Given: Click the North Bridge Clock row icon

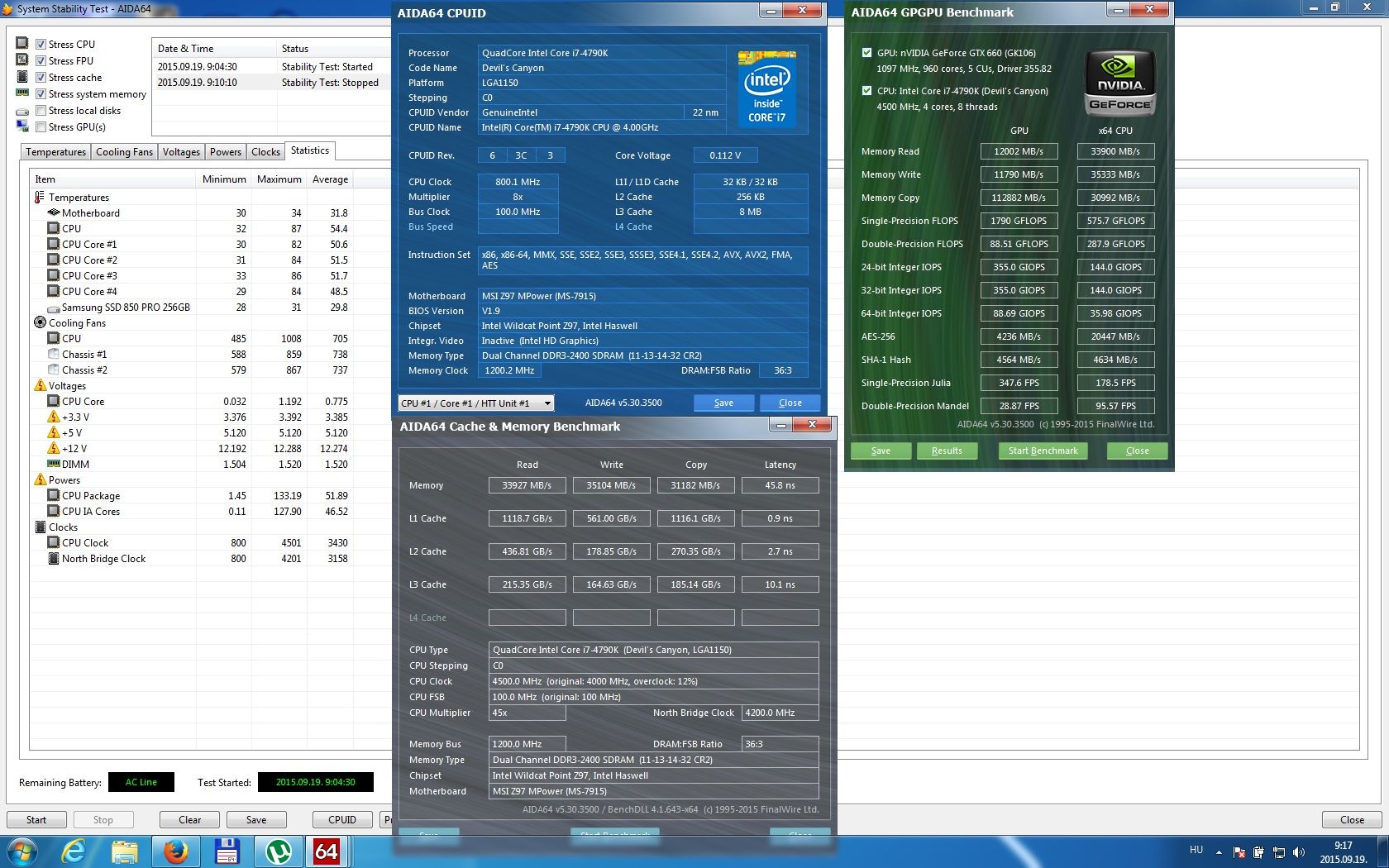Looking at the screenshot, I should point(54,558).
